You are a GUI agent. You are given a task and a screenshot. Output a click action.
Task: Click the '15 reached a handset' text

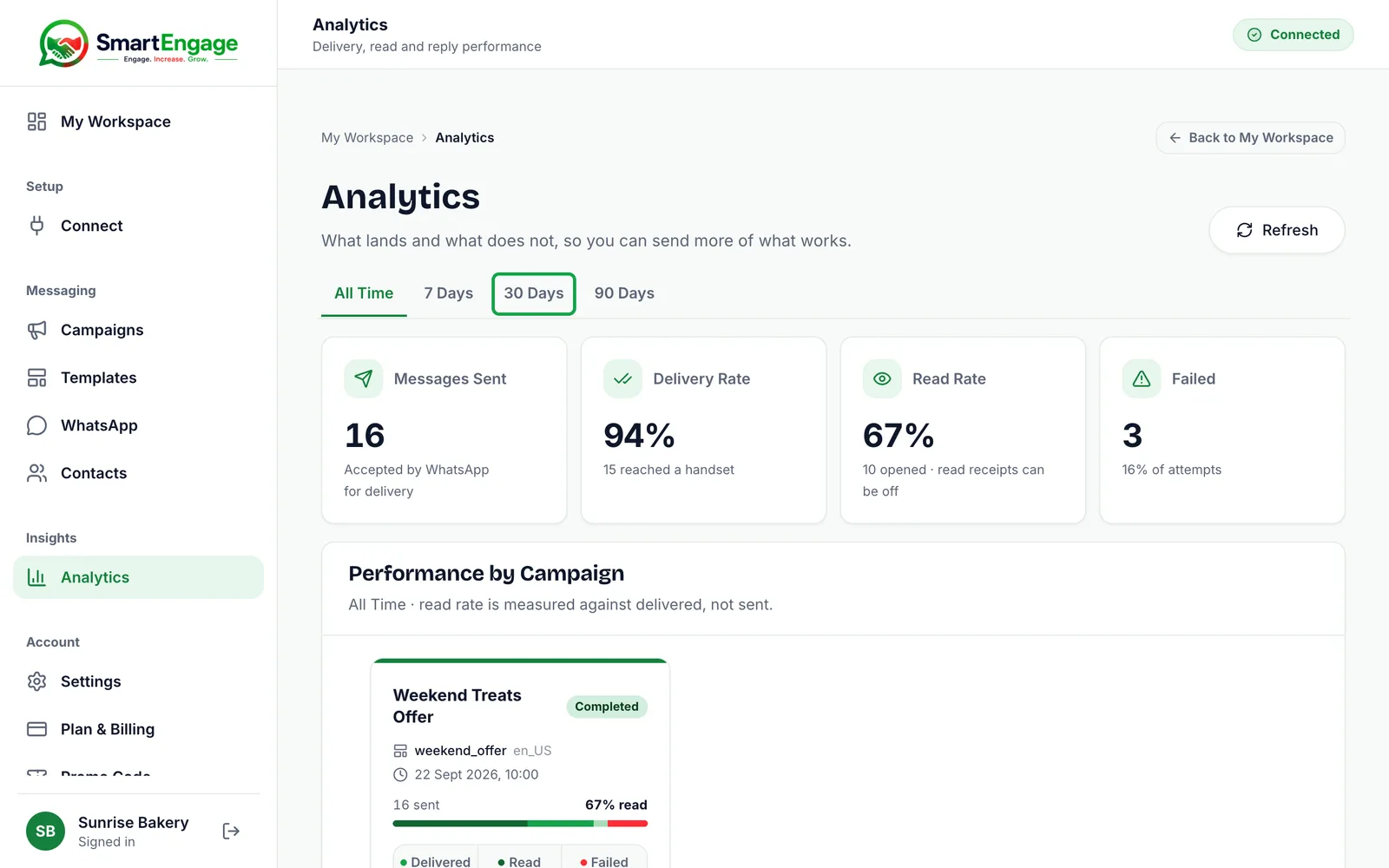668,470
